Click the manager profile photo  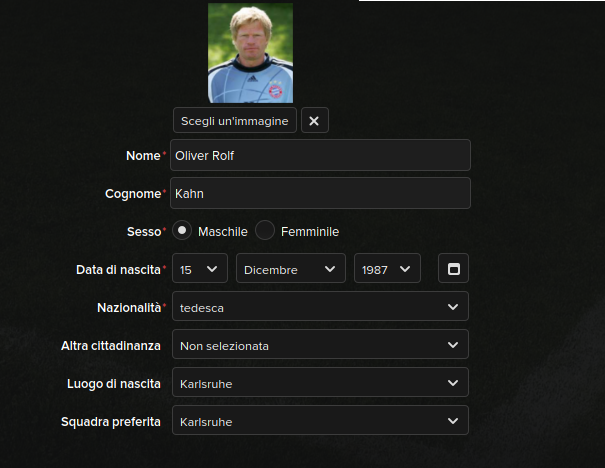pos(250,53)
